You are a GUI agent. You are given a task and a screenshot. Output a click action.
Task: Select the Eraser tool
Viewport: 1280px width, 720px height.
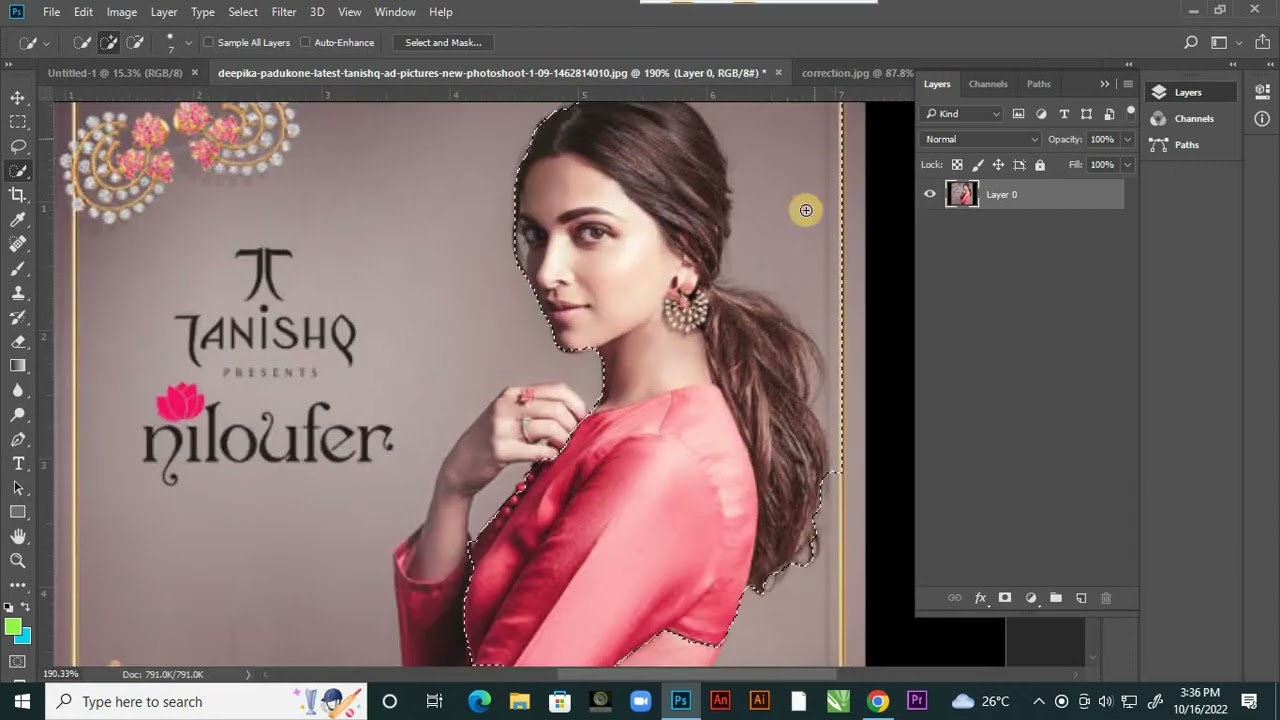[18, 342]
